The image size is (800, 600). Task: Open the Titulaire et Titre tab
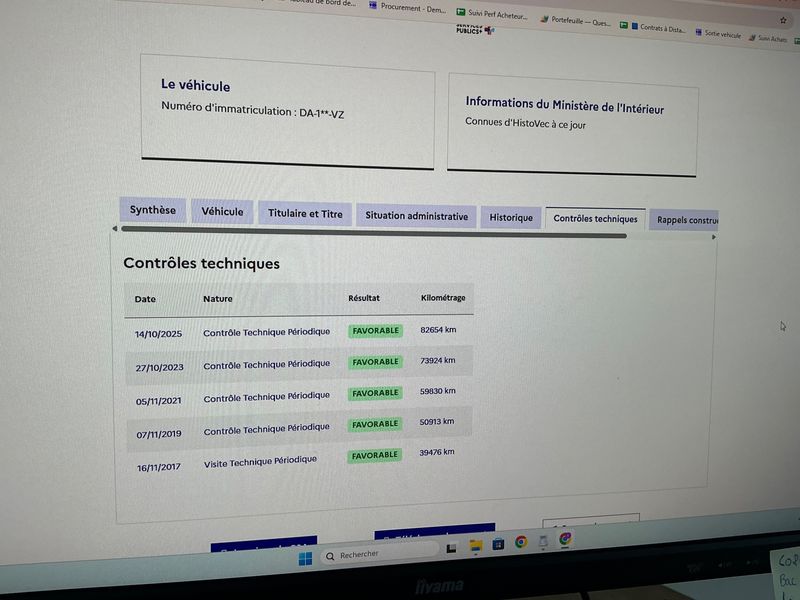(x=305, y=213)
